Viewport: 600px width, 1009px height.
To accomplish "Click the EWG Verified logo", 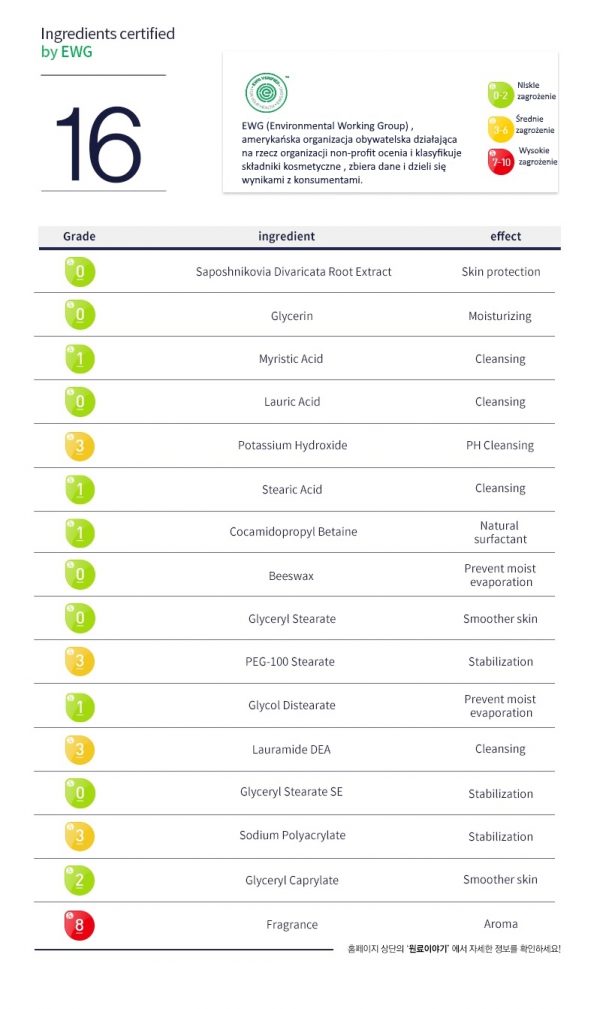I will pos(267,92).
